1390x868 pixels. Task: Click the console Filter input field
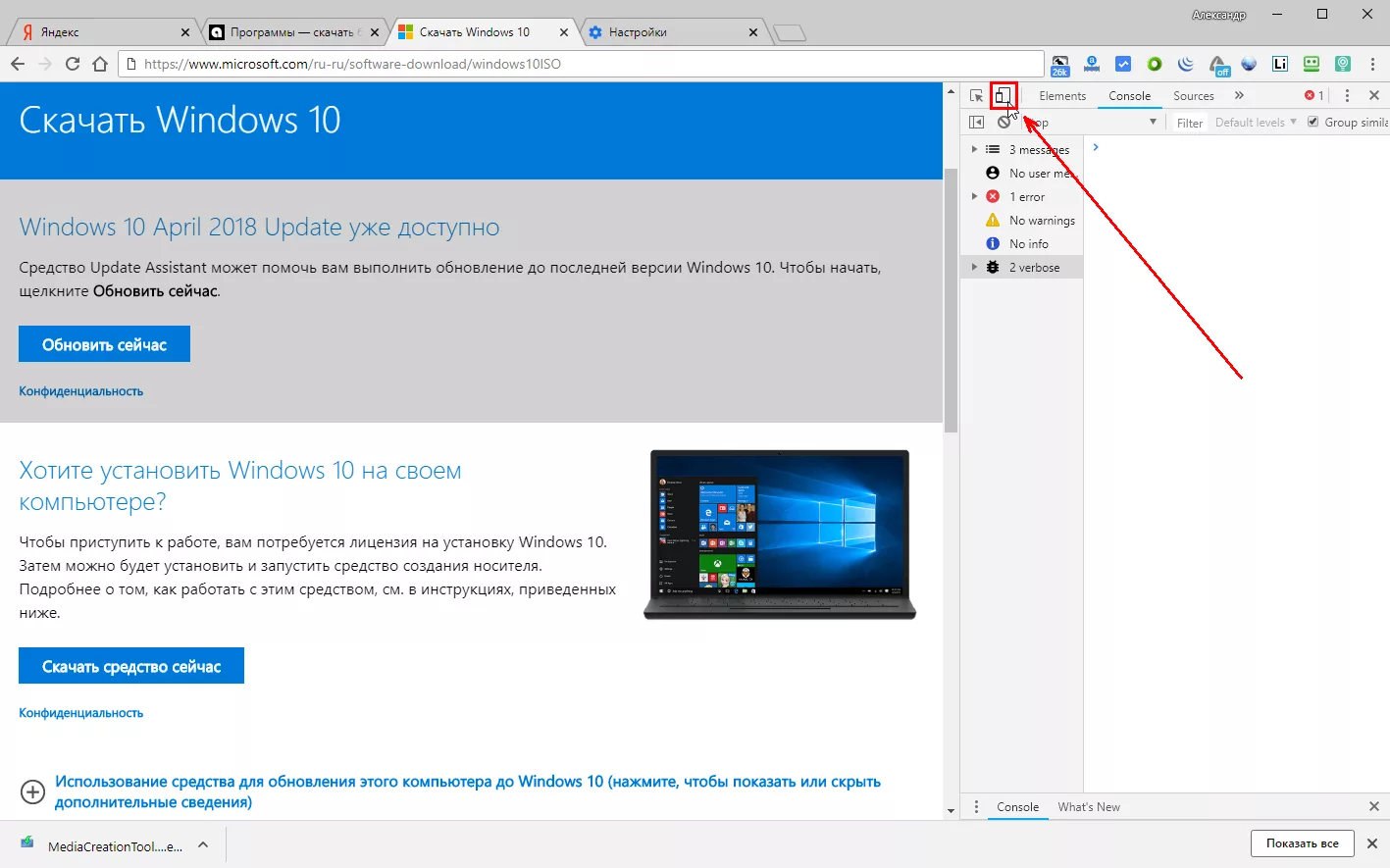[x=1190, y=123]
